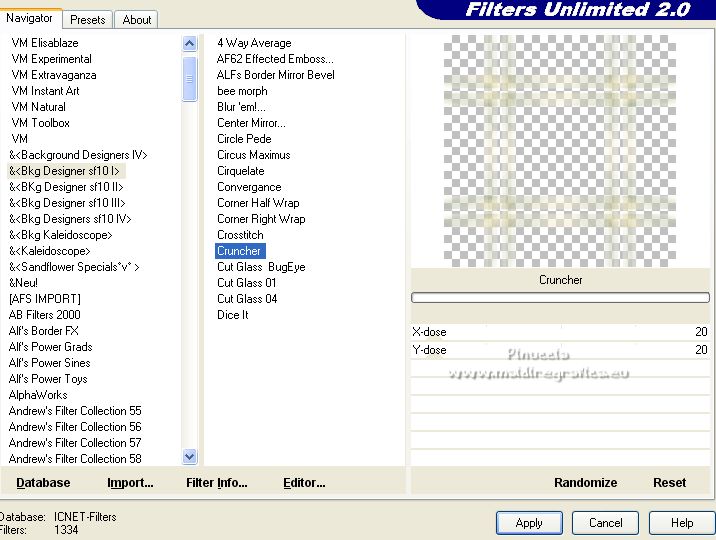Select Alf's Power Toys category

coord(48,378)
